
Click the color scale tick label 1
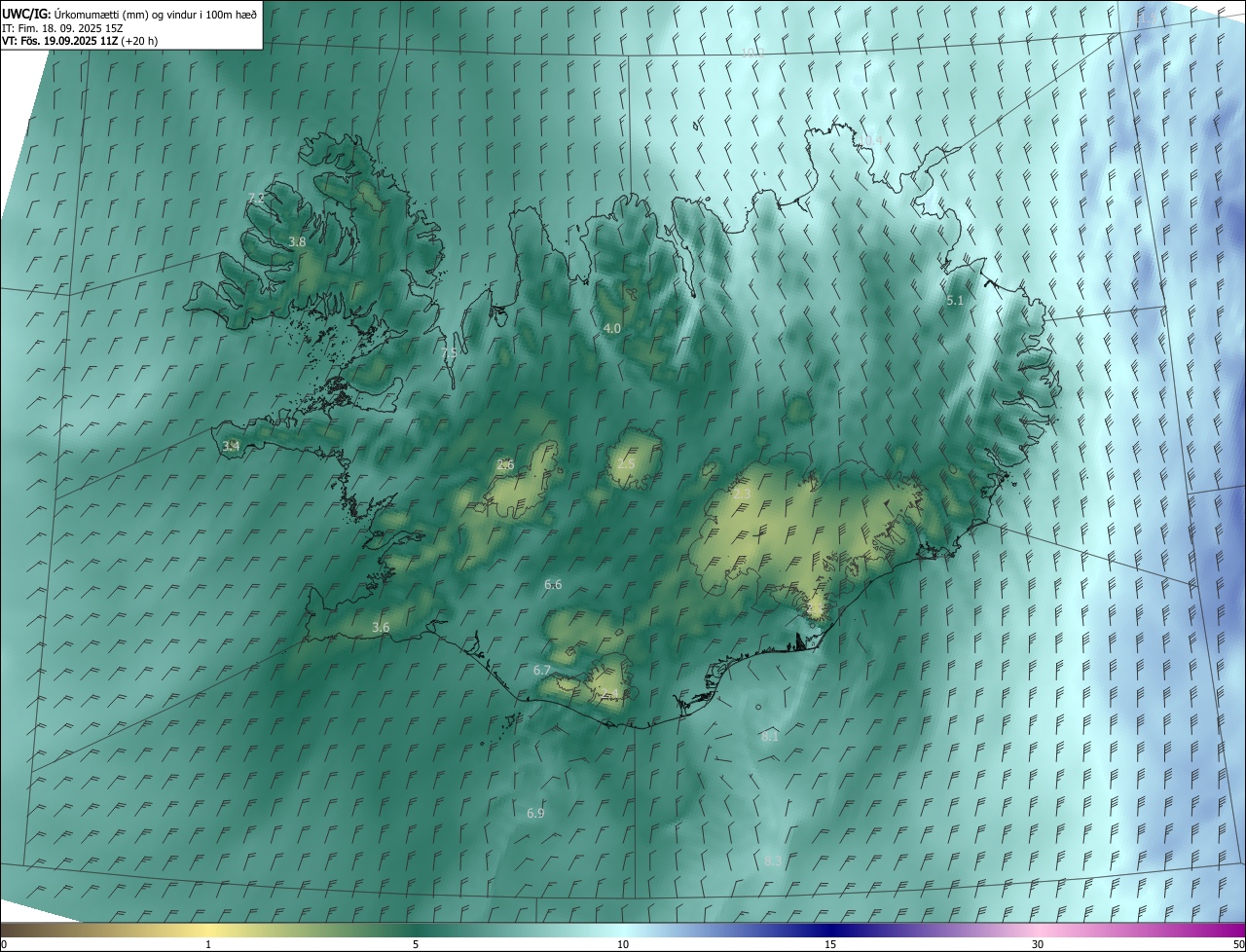(x=208, y=944)
